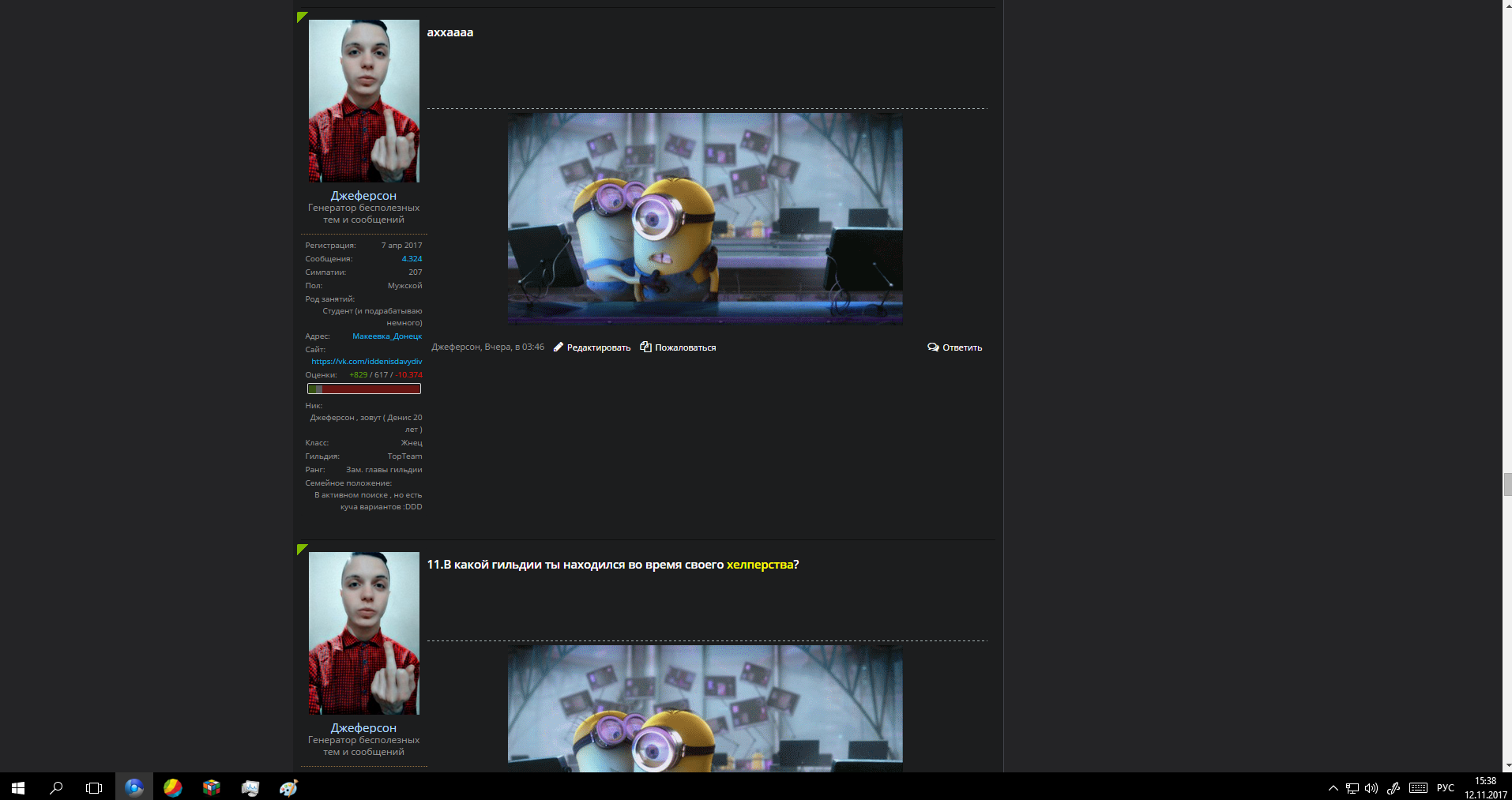Click guild value TopTeam in the profile
The height and width of the screenshot is (800, 1512).
[x=404, y=456]
